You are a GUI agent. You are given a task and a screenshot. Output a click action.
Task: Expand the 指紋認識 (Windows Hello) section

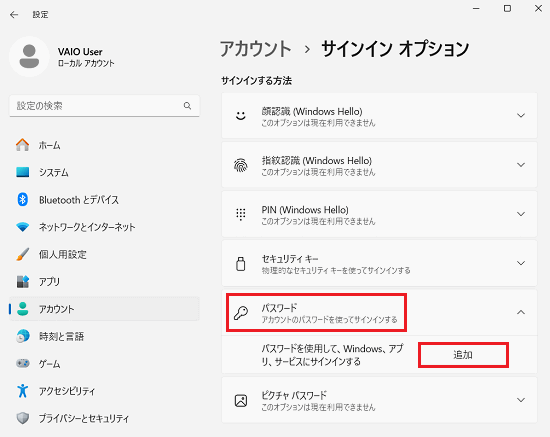click(x=521, y=164)
